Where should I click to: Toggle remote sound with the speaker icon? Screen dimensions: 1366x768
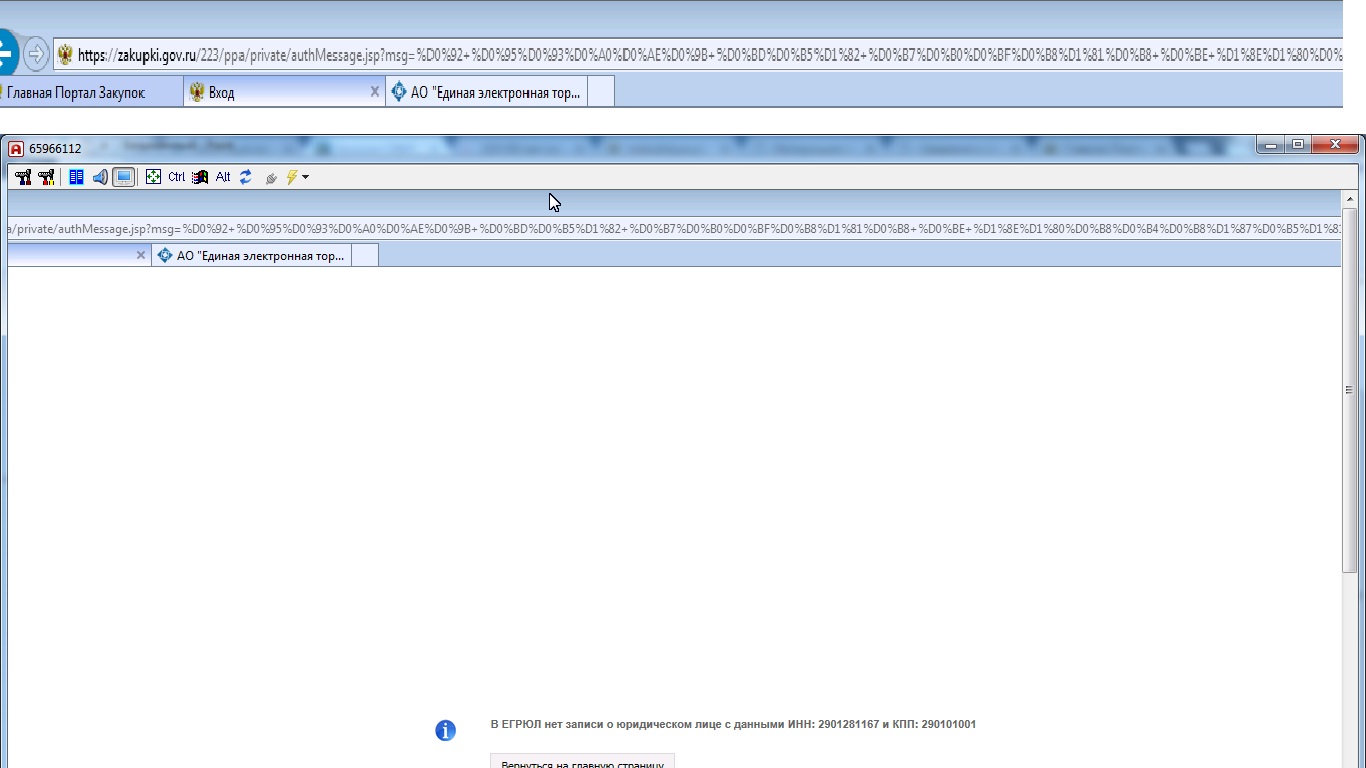(x=100, y=177)
